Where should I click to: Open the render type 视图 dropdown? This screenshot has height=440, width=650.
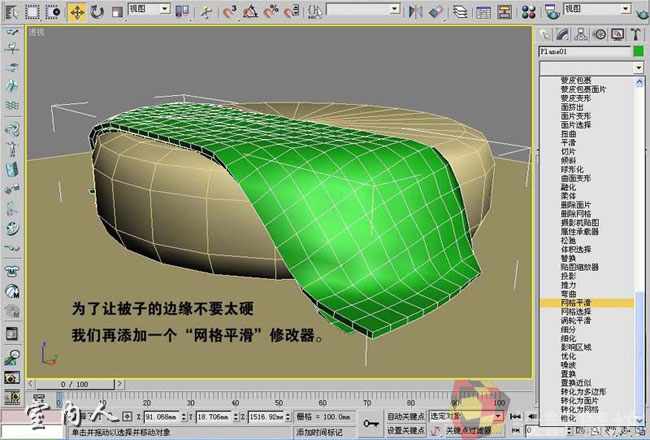(598, 9)
